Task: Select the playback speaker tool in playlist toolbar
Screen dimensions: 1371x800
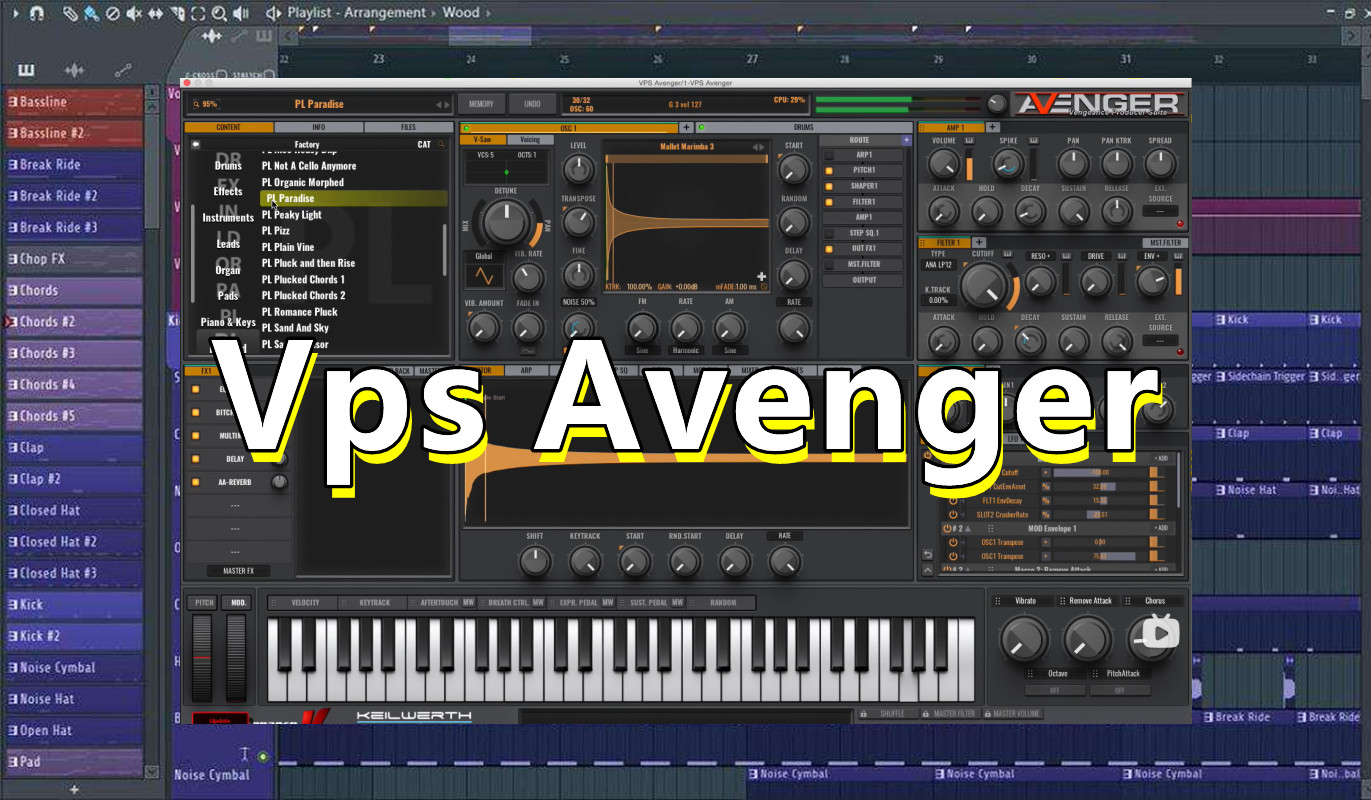Action: coord(241,13)
